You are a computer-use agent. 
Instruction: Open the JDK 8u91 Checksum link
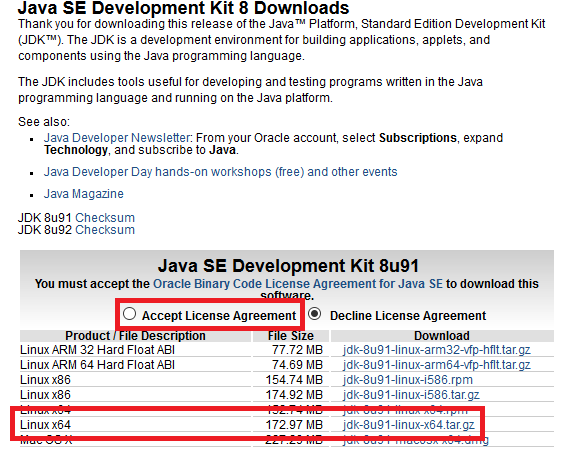click(105, 218)
